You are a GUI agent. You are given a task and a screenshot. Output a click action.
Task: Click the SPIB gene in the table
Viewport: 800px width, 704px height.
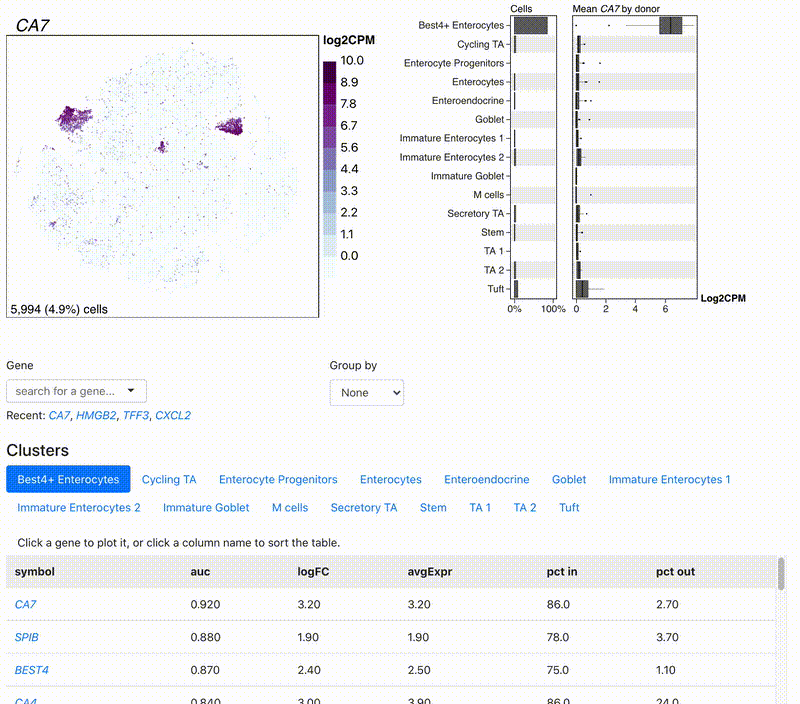(27, 636)
